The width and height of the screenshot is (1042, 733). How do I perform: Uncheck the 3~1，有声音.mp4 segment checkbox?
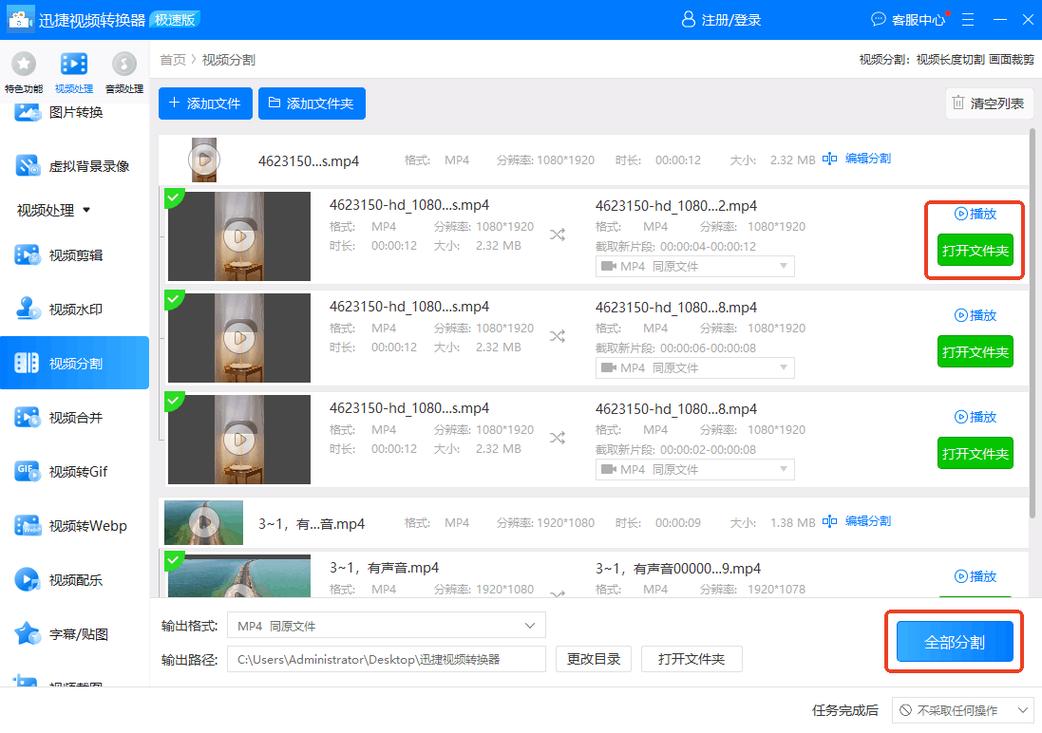(174, 560)
